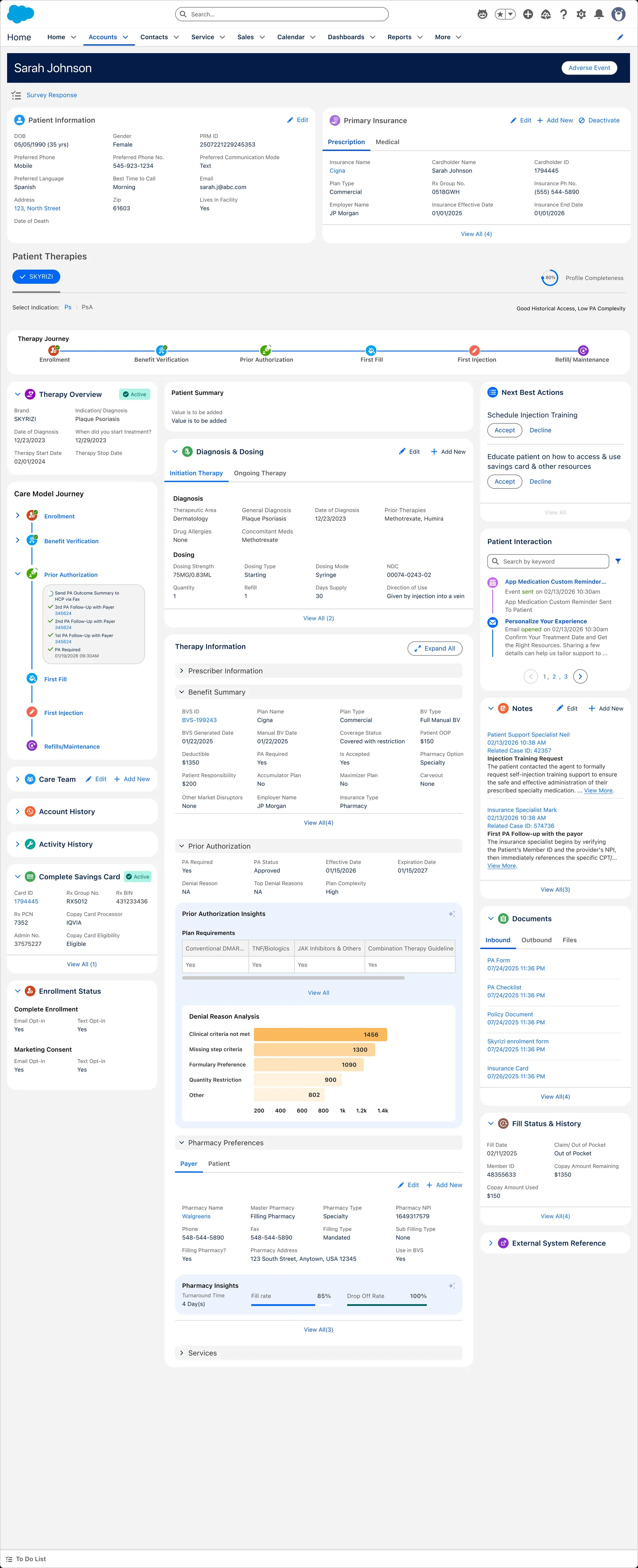Open the Outbound documents tab
This screenshot has height=1568, width=638.
536,940
